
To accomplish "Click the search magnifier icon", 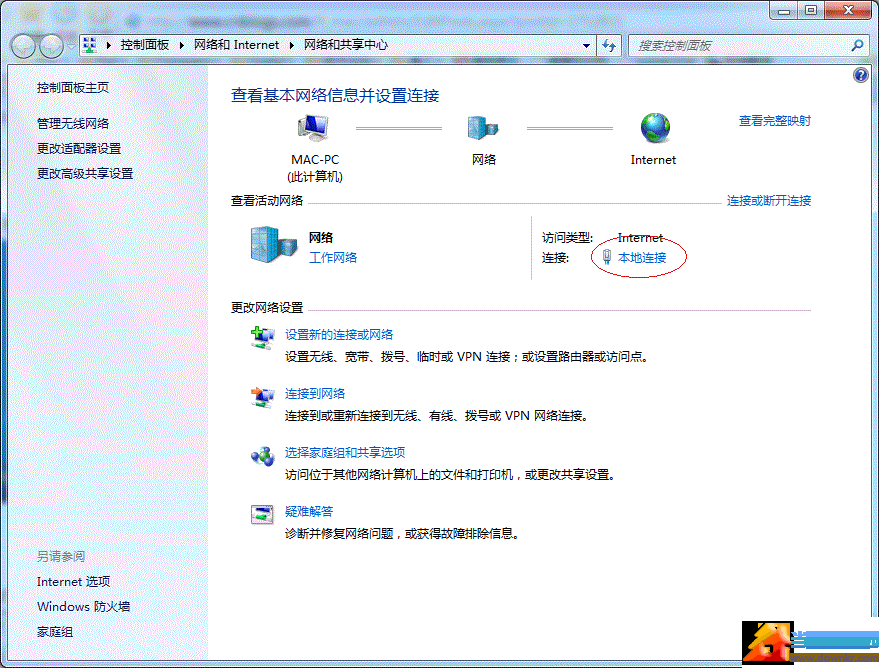I will point(857,45).
